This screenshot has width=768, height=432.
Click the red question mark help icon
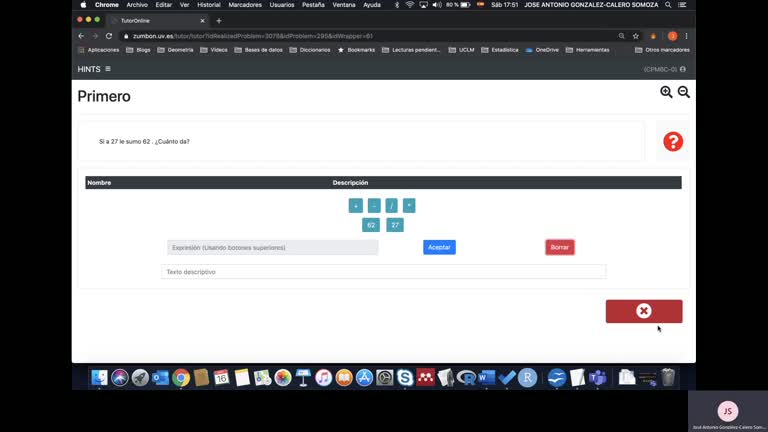(x=673, y=142)
